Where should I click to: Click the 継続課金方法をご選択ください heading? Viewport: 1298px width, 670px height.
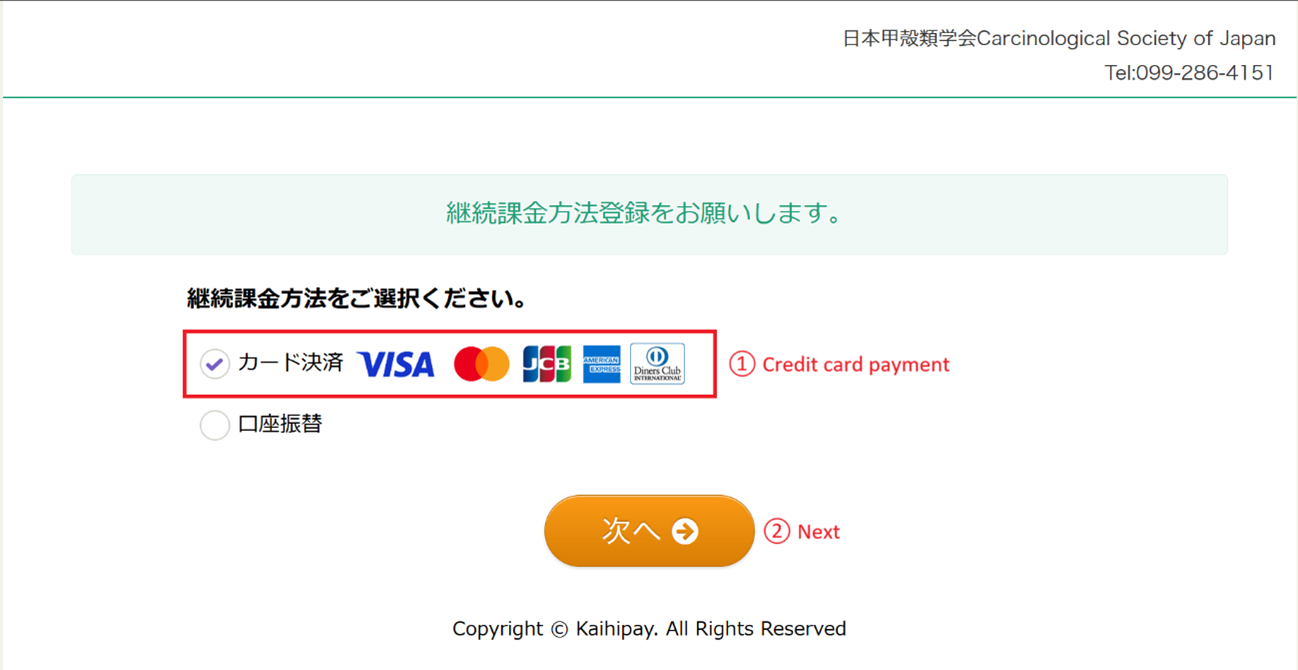point(357,298)
